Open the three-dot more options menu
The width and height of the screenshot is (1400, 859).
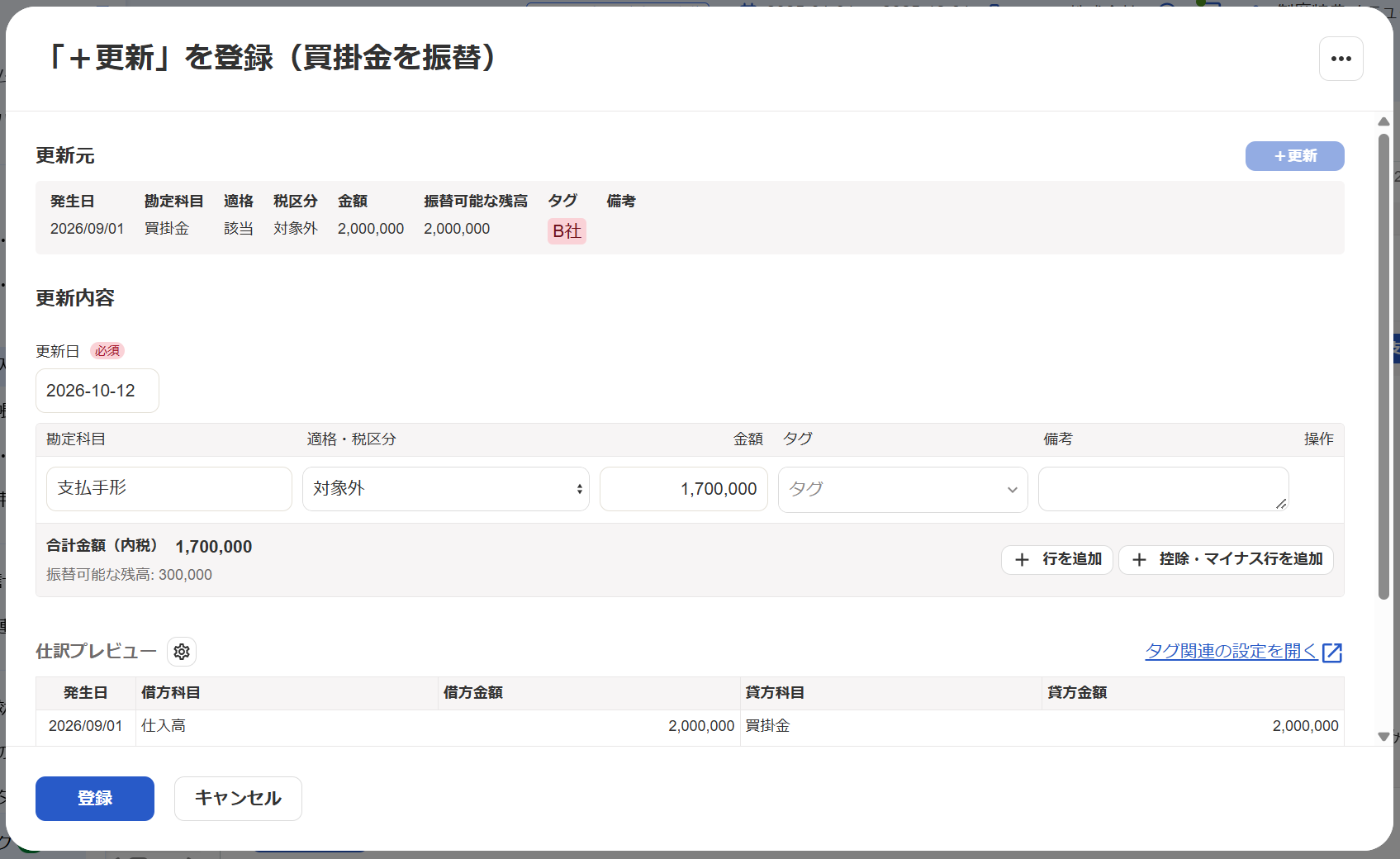pos(1341,59)
